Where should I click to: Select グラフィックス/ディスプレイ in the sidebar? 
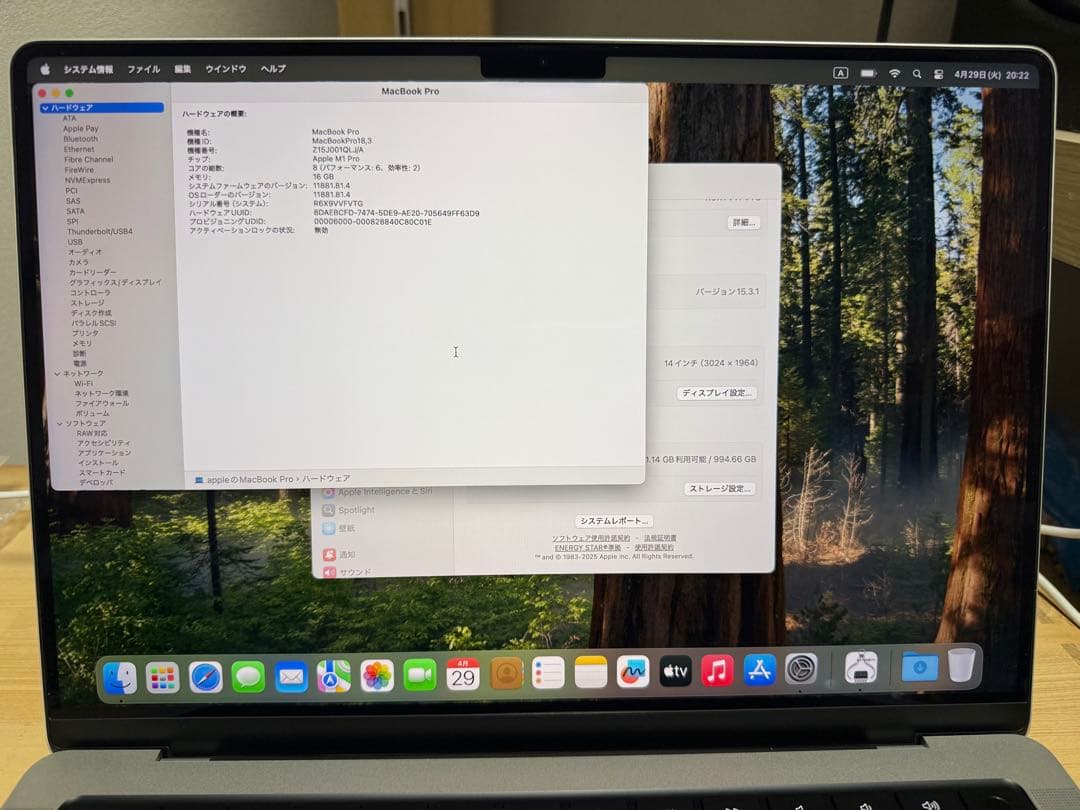tap(116, 282)
